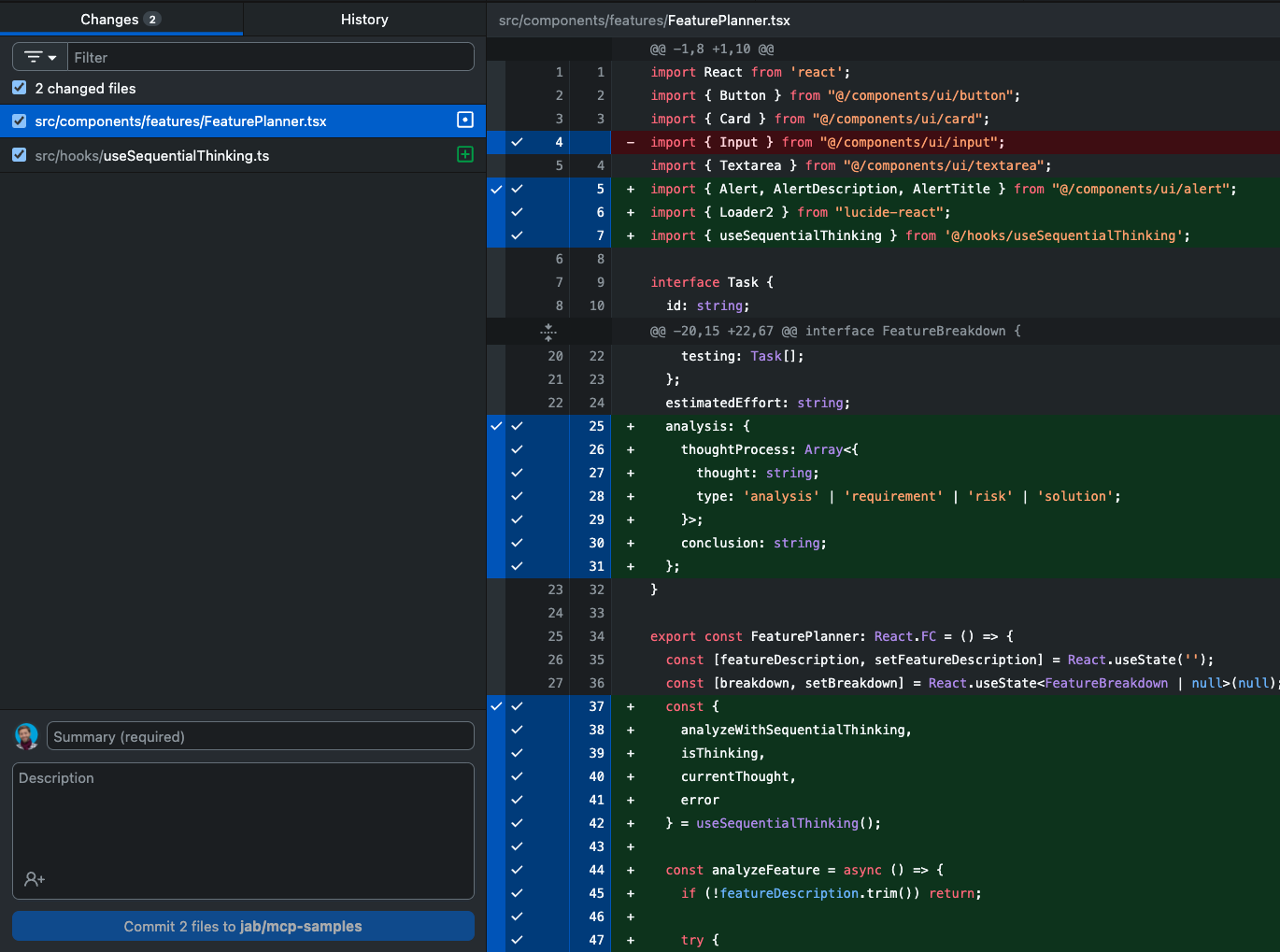Click 'import React from react' line
The height and width of the screenshot is (952, 1280).
click(750, 72)
